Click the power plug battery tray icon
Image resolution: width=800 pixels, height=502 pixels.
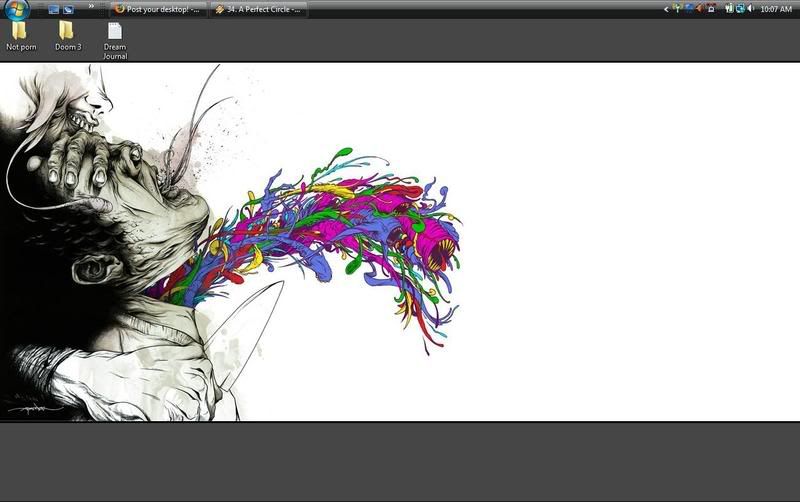pyautogui.click(x=729, y=9)
